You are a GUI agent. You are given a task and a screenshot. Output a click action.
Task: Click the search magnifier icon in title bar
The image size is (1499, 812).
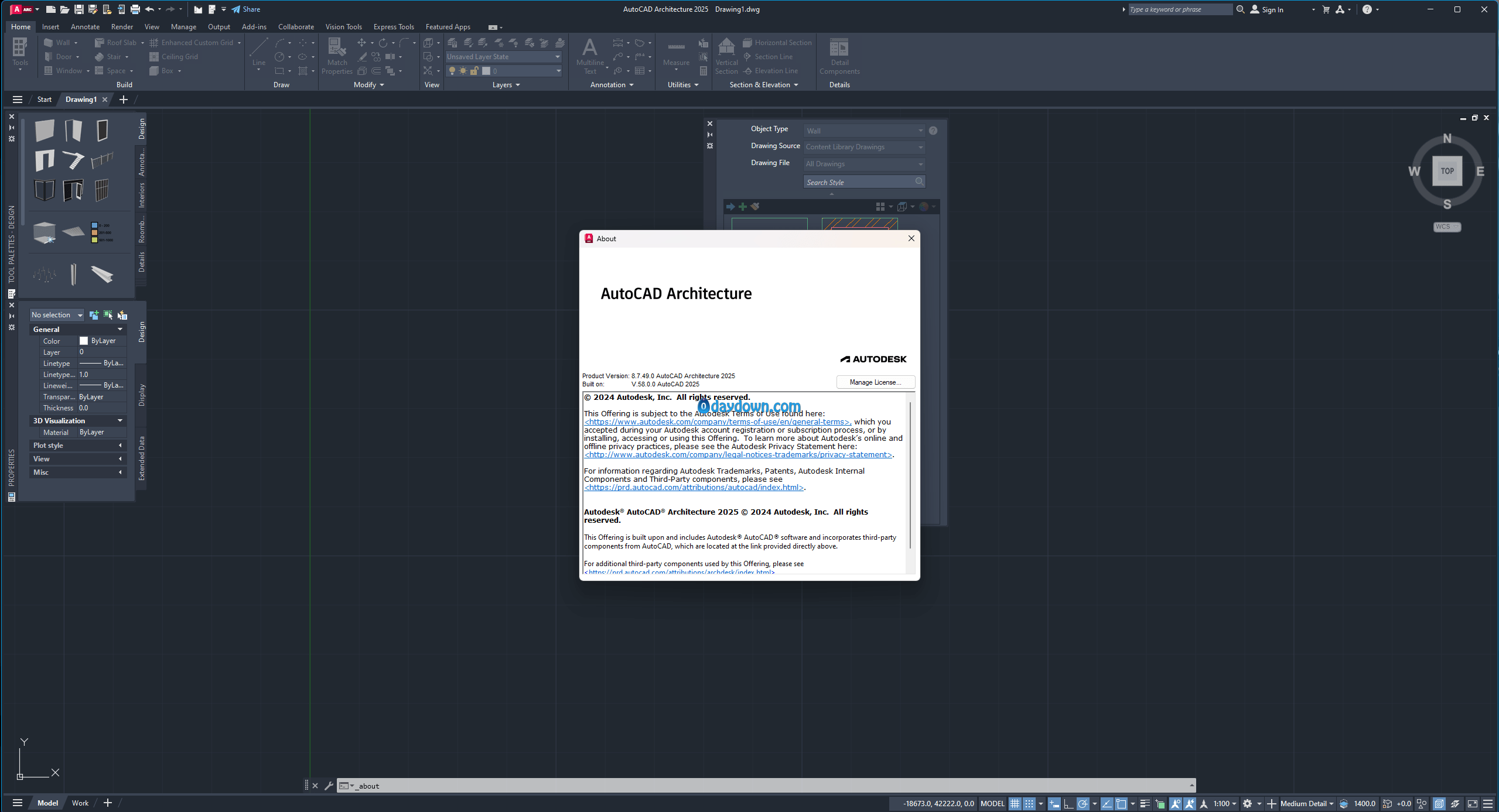point(1240,9)
